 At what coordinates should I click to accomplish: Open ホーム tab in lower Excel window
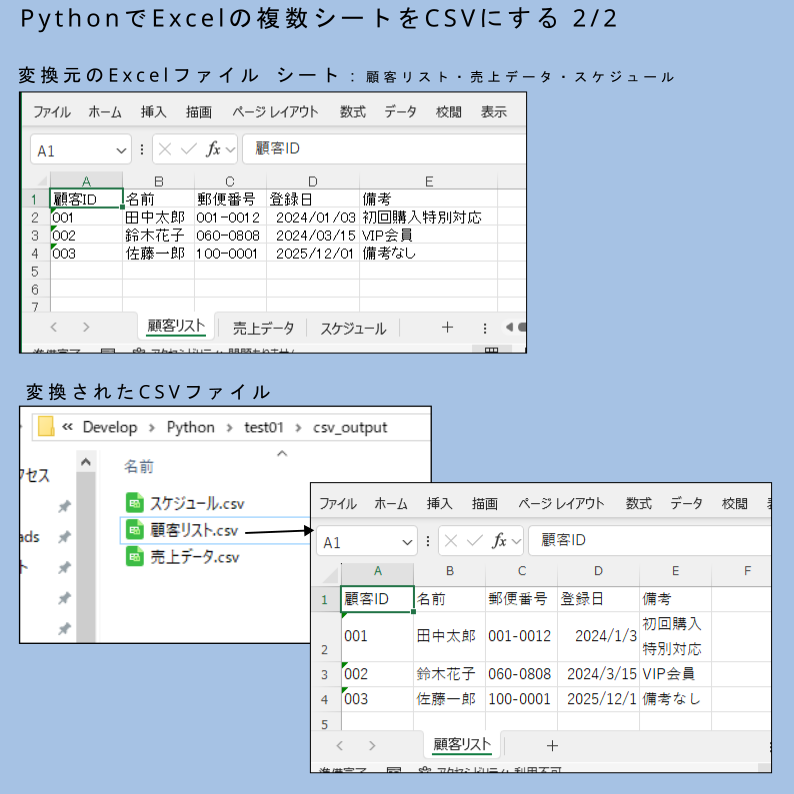[391, 503]
